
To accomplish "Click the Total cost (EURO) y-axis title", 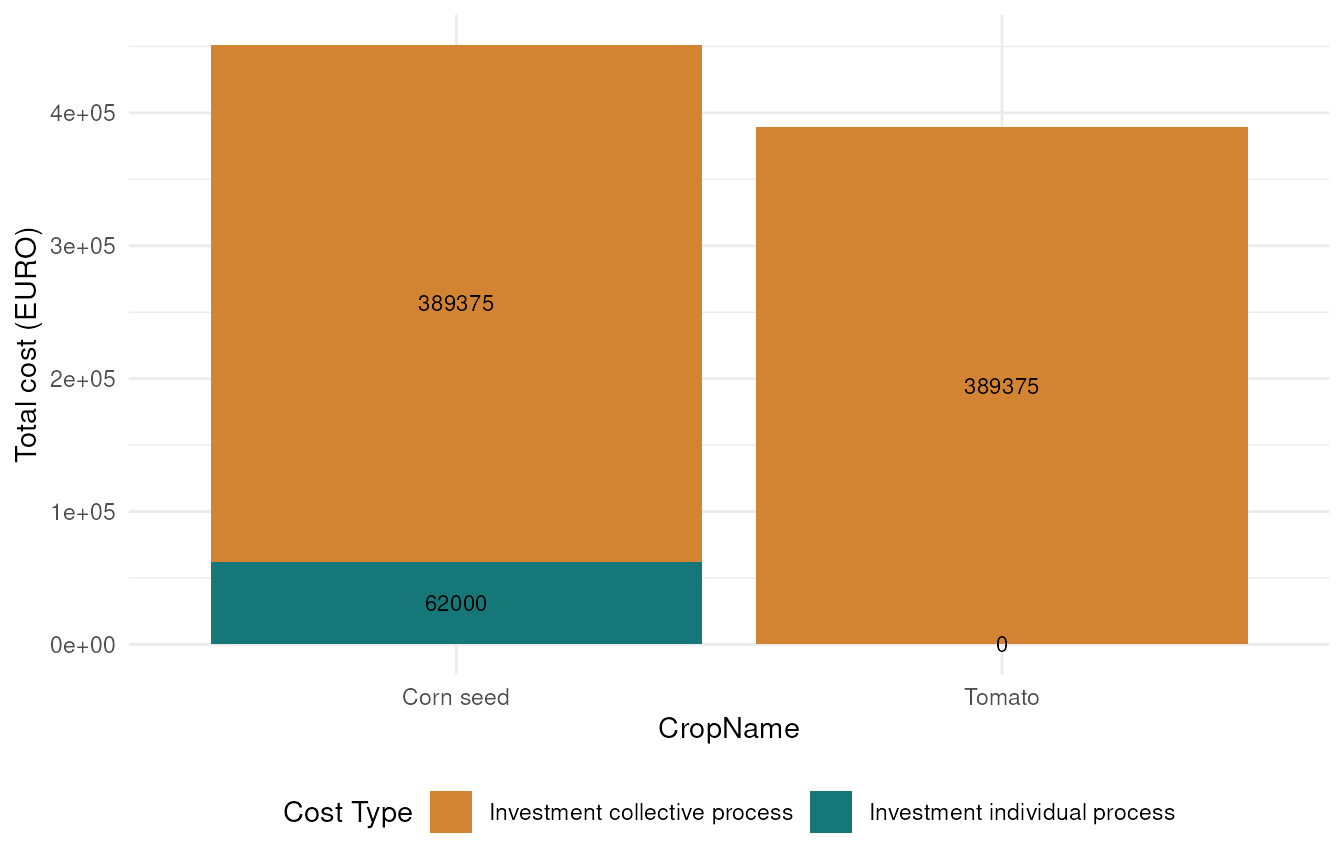I will (27, 345).
